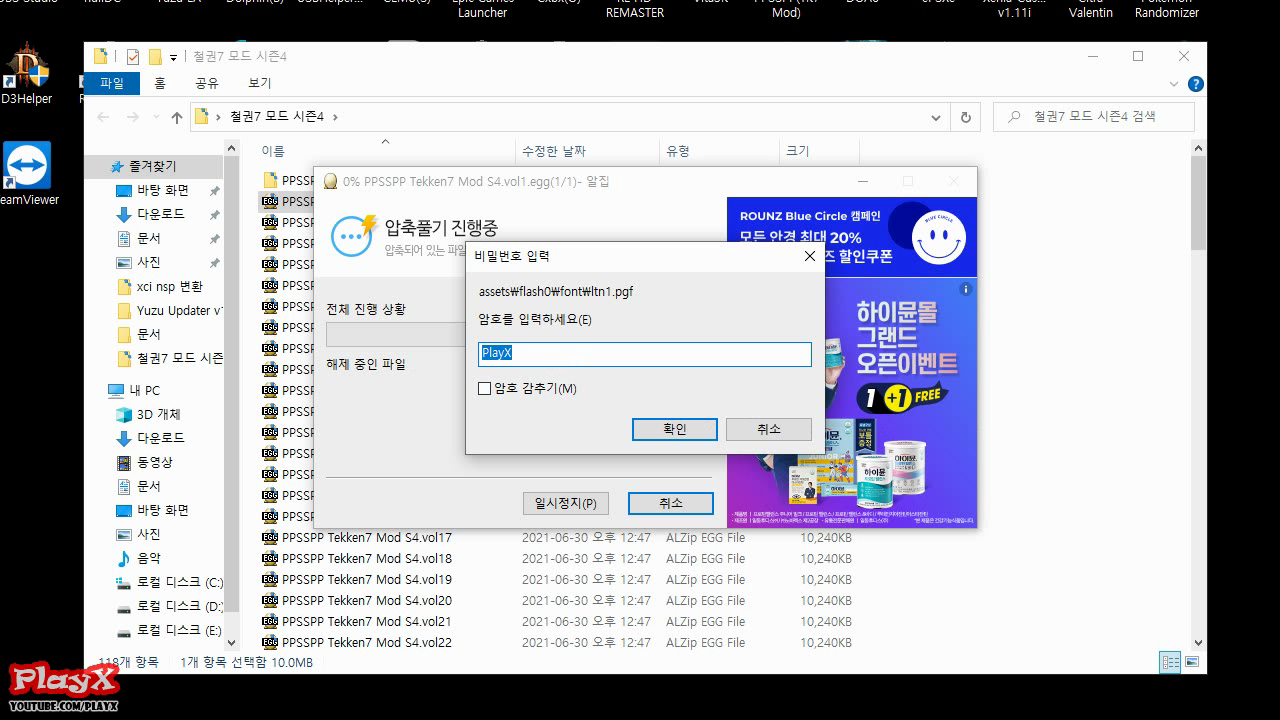This screenshot has height=720, width=1280.
Task: Click the ad info icon on the banner
Action: [x=966, y=290]
